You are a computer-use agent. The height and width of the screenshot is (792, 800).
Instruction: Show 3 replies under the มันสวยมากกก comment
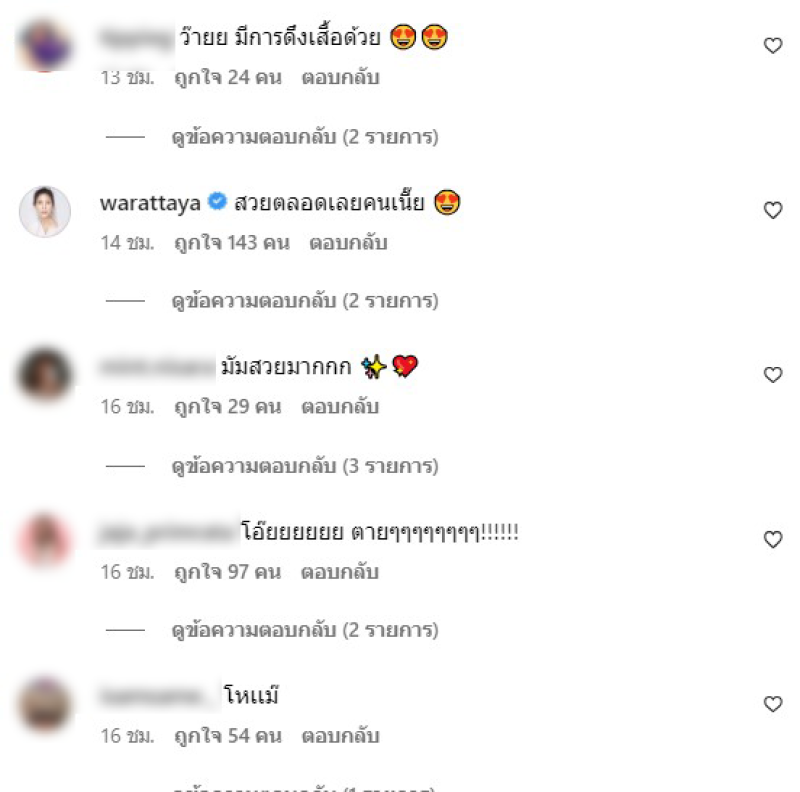[305, 466]
